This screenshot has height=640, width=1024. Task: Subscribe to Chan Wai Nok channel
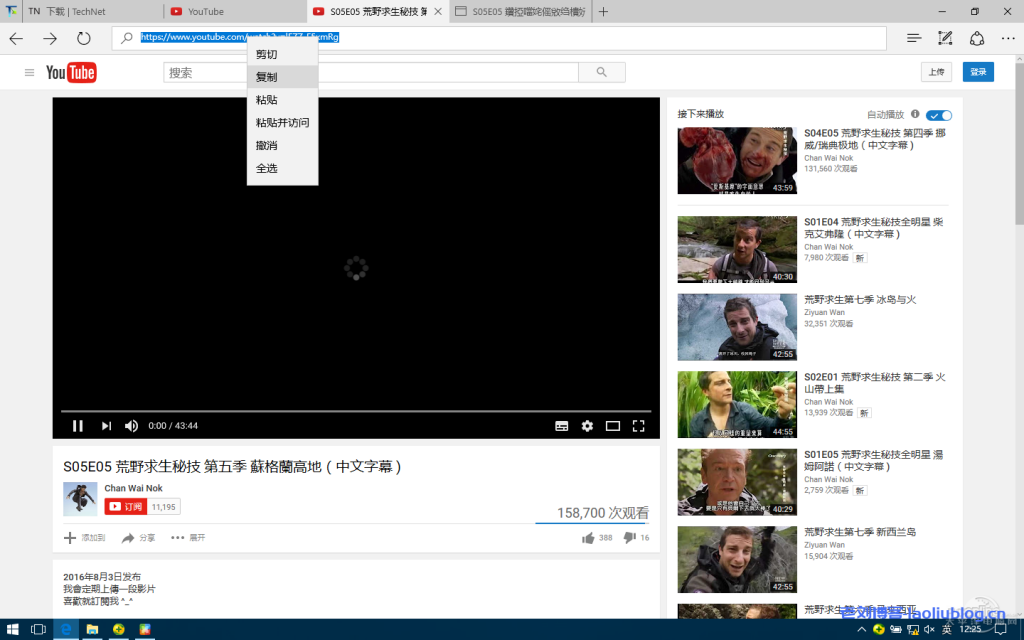(x=127, y=507)
